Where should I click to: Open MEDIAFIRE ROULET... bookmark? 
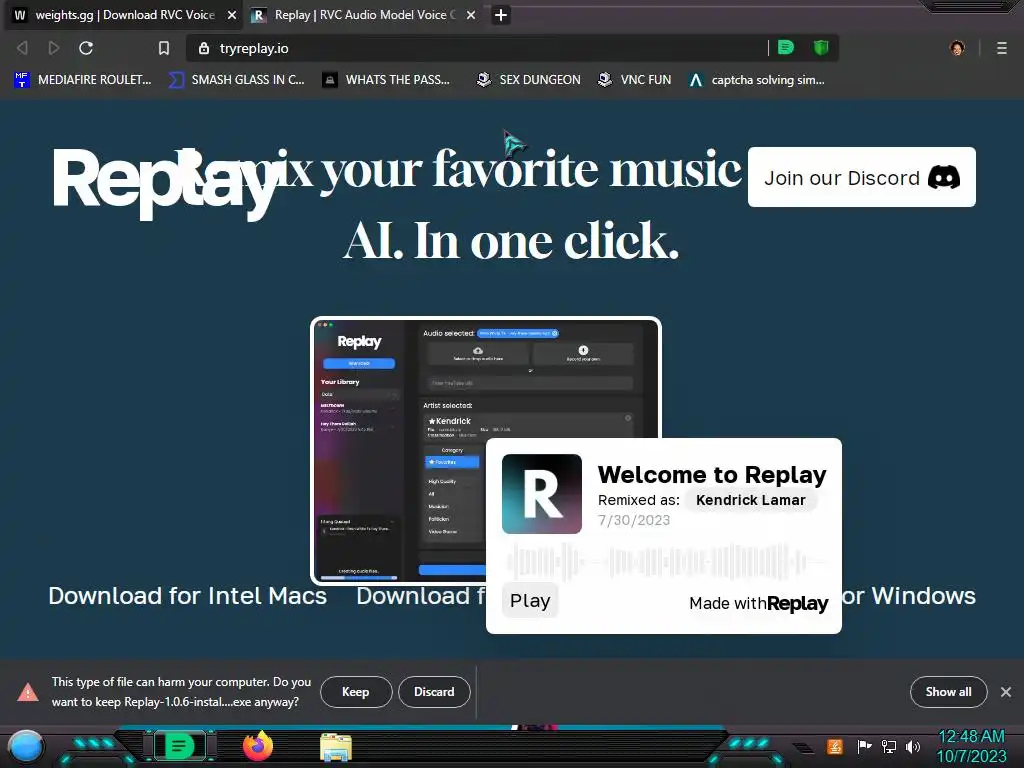tap(82, 80)
